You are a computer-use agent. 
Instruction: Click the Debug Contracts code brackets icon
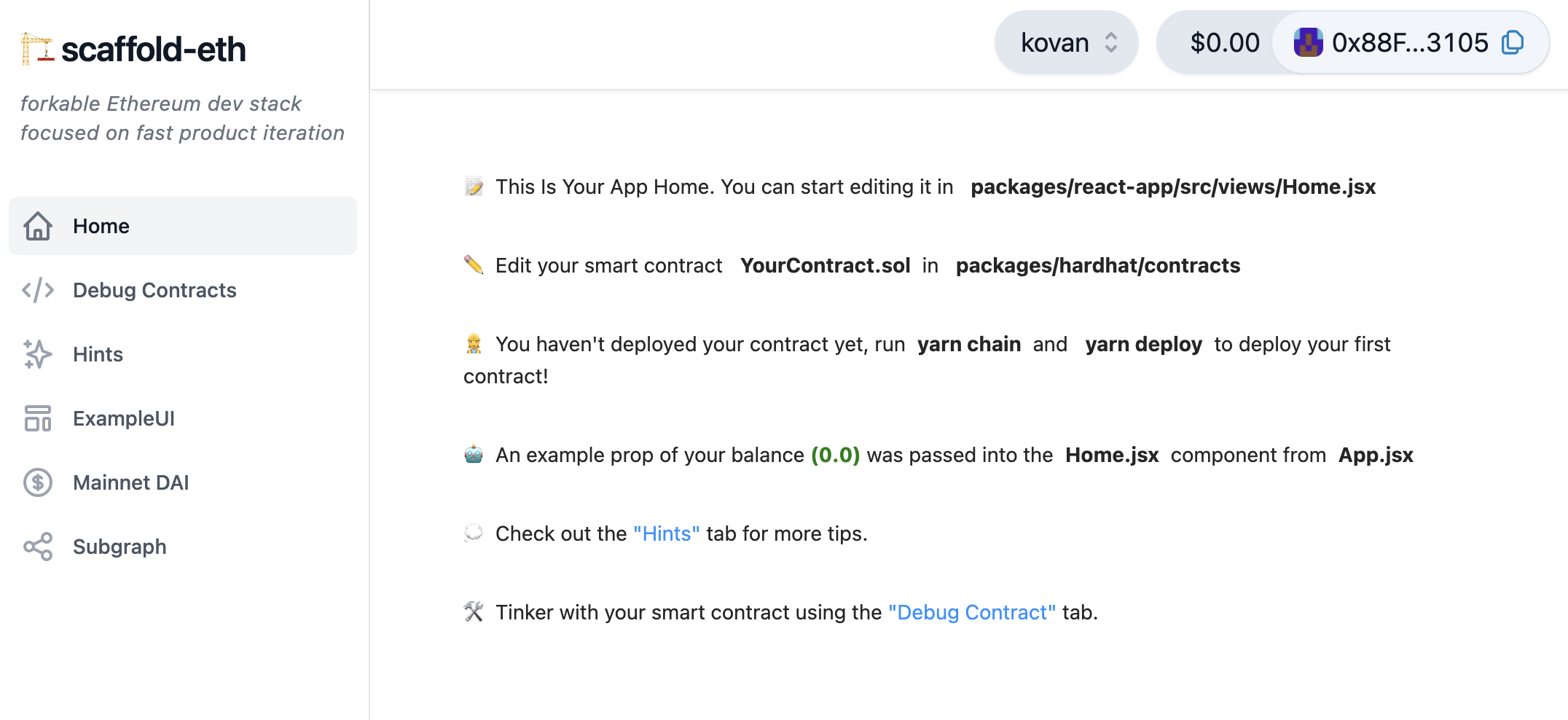pyautogui.click(x=38, y=290)
